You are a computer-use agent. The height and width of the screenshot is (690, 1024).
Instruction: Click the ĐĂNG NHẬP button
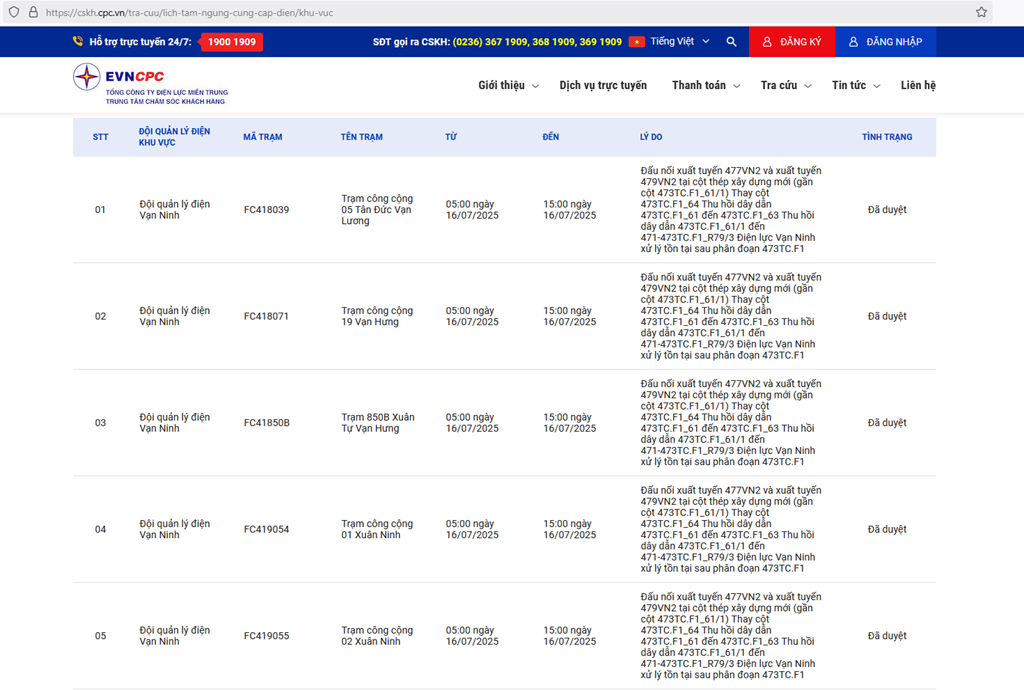coord(885,42)
